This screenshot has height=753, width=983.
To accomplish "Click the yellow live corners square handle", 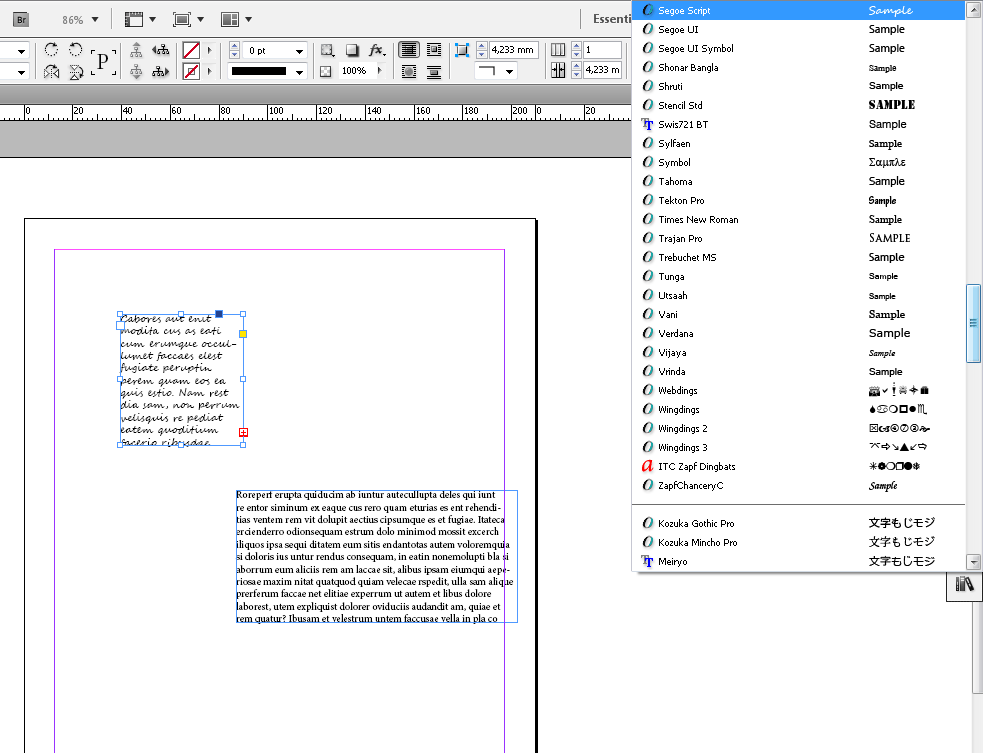I will [243, 334].
